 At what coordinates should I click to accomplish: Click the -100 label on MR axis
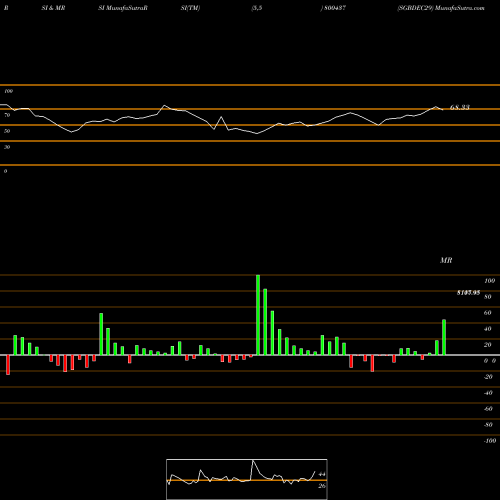tap(490, 441)
